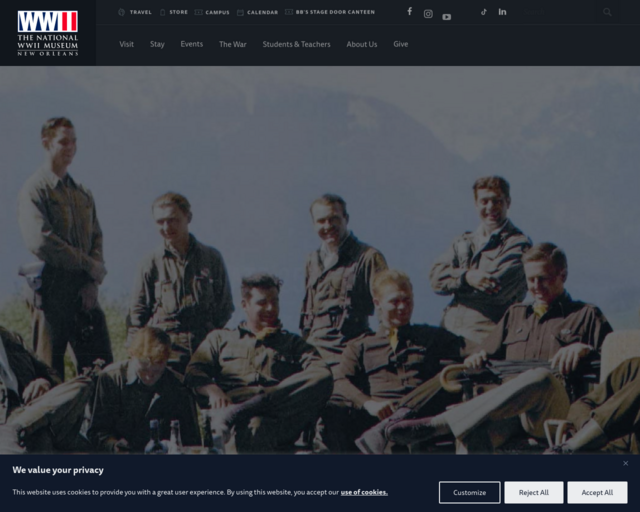This screenshot has height=512, width=640.
Task: Open the LinkedIn icon
Action: pyautogui.click(x=502, y=12)
